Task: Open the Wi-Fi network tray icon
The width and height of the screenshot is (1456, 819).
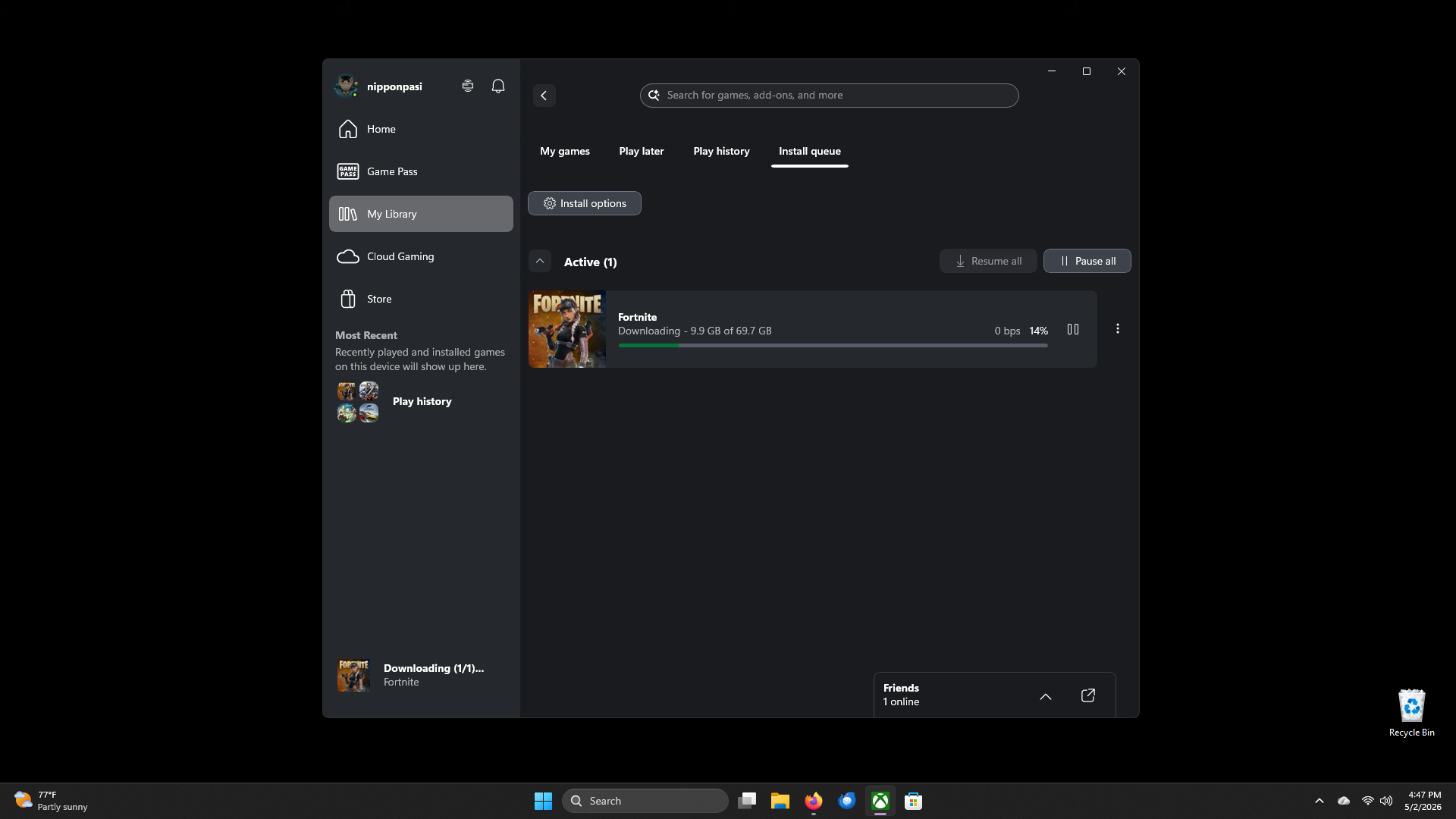Action: coord(1367,801)
